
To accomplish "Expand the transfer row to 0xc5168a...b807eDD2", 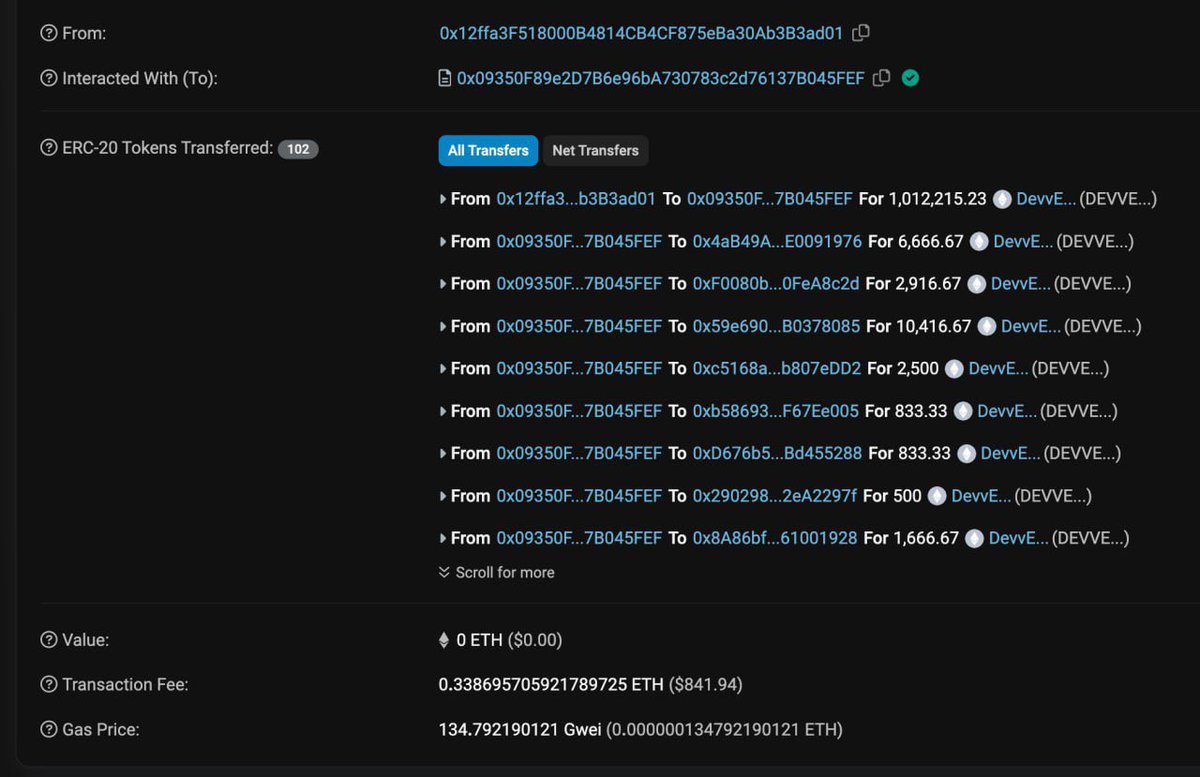I will point(443,369).
